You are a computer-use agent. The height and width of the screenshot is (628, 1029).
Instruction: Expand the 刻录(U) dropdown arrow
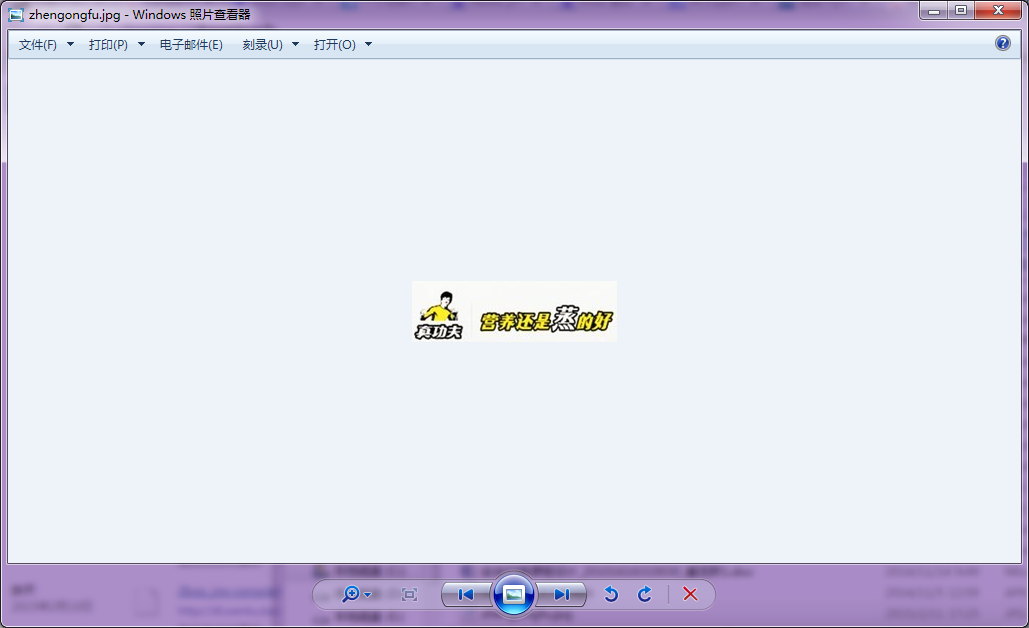[295, 45]
